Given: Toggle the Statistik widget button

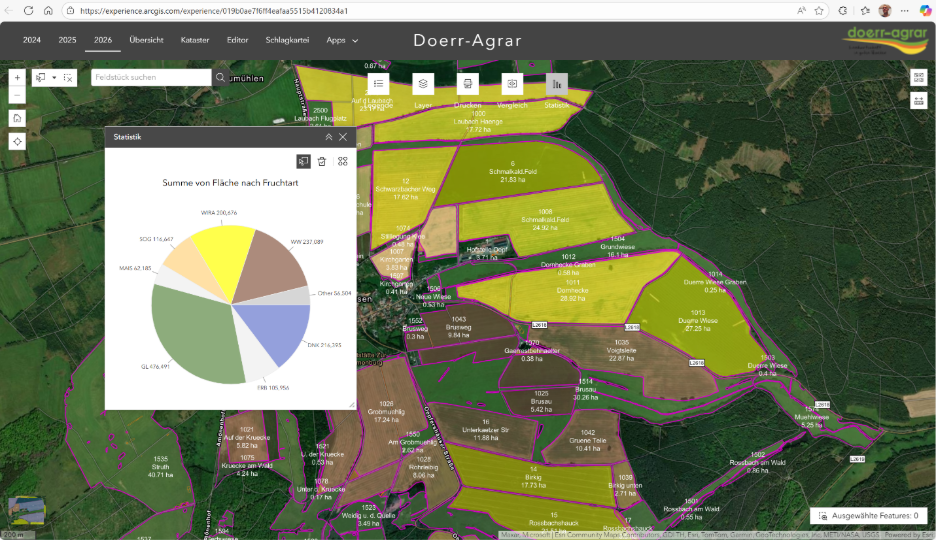Looking at the screenshot, I should click(555, 84).
